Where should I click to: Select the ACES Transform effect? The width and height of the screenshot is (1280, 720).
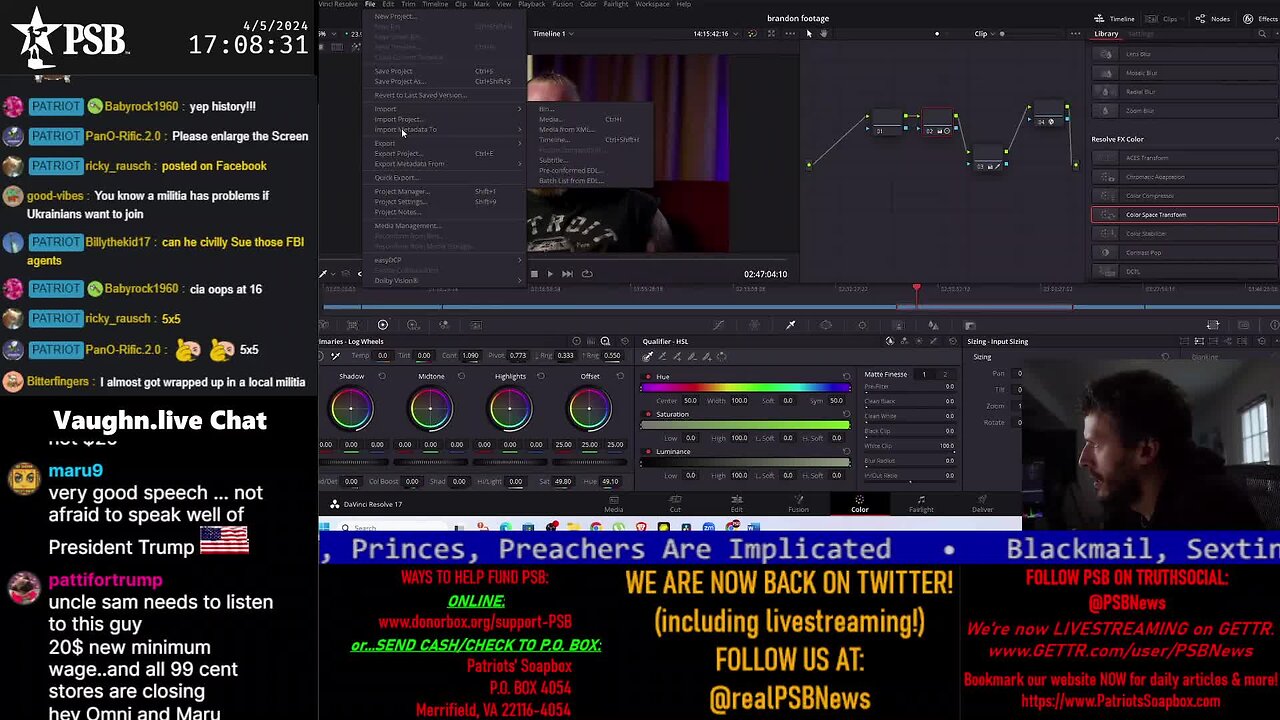point(1184,157)
